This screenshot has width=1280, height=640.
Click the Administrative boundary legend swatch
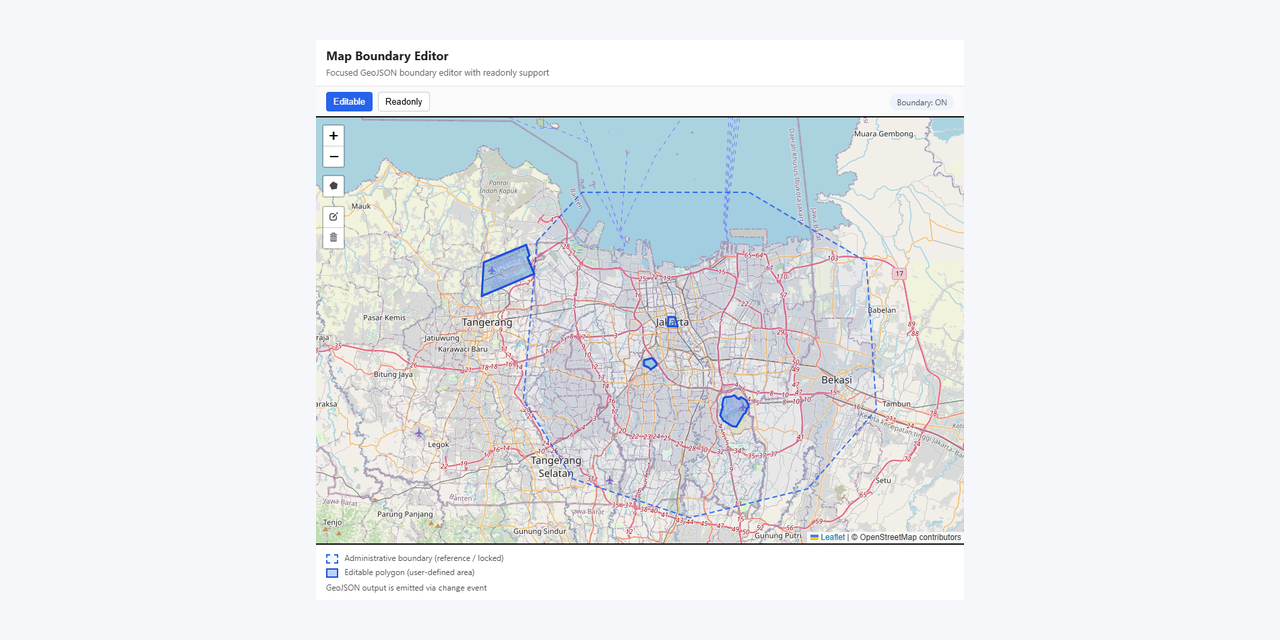click(x=332, y=558)
